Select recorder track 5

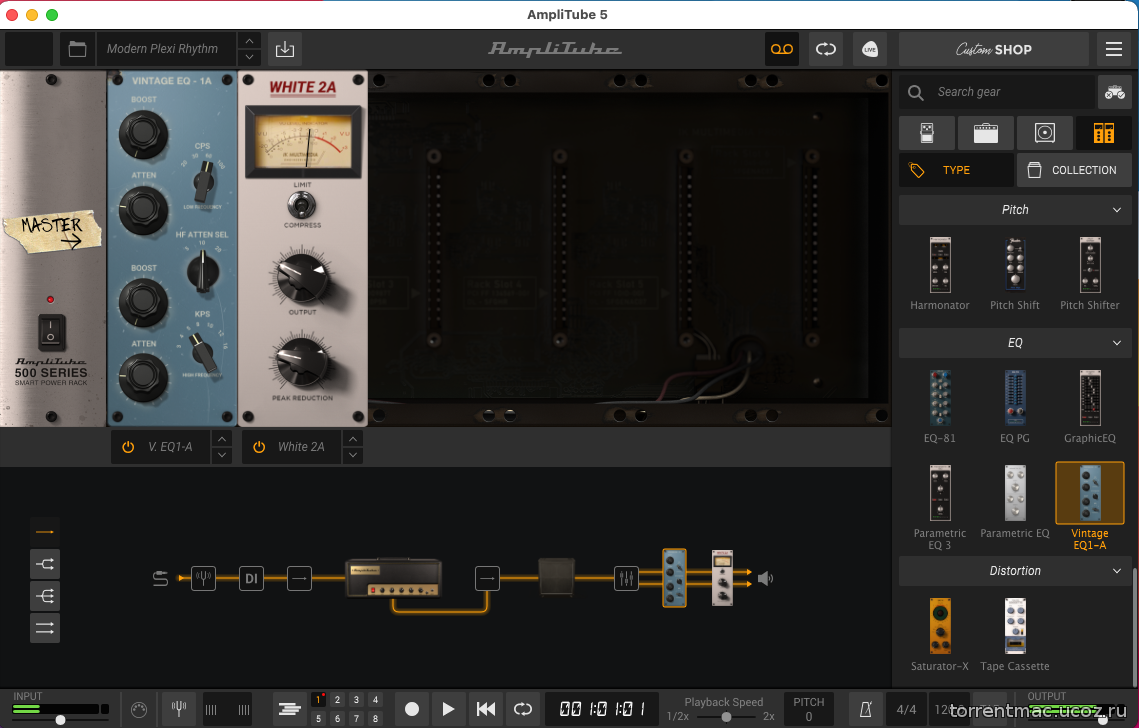[318, 719]
